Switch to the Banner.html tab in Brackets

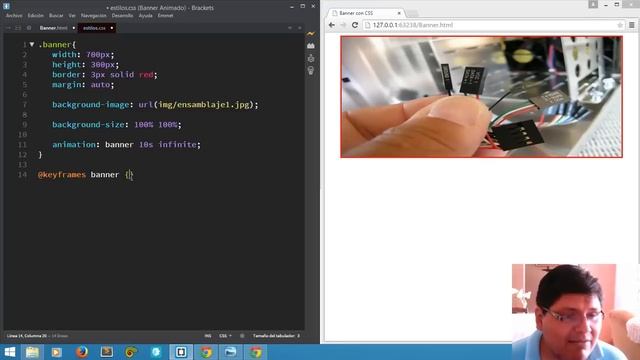tap(53, 28)
